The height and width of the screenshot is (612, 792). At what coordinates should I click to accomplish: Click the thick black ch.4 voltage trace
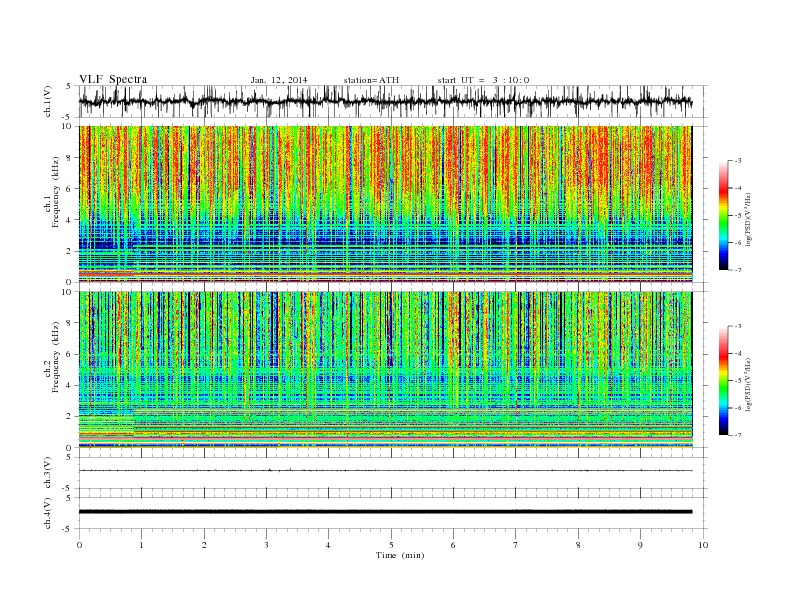point(385,512)
